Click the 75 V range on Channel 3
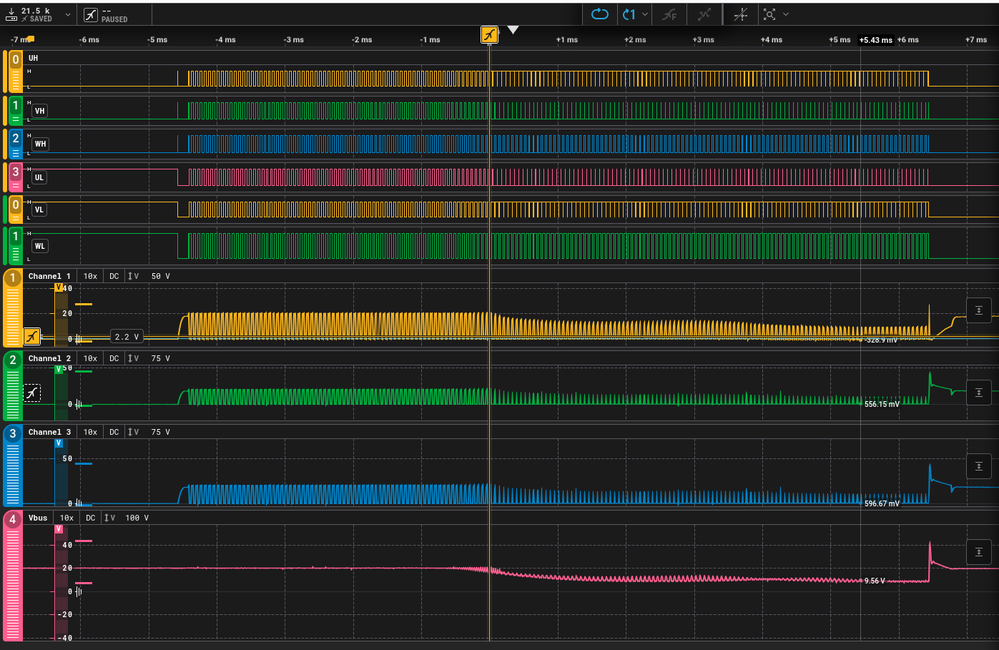The width and height of the screenshot is (999, 650). pos(160,432)
